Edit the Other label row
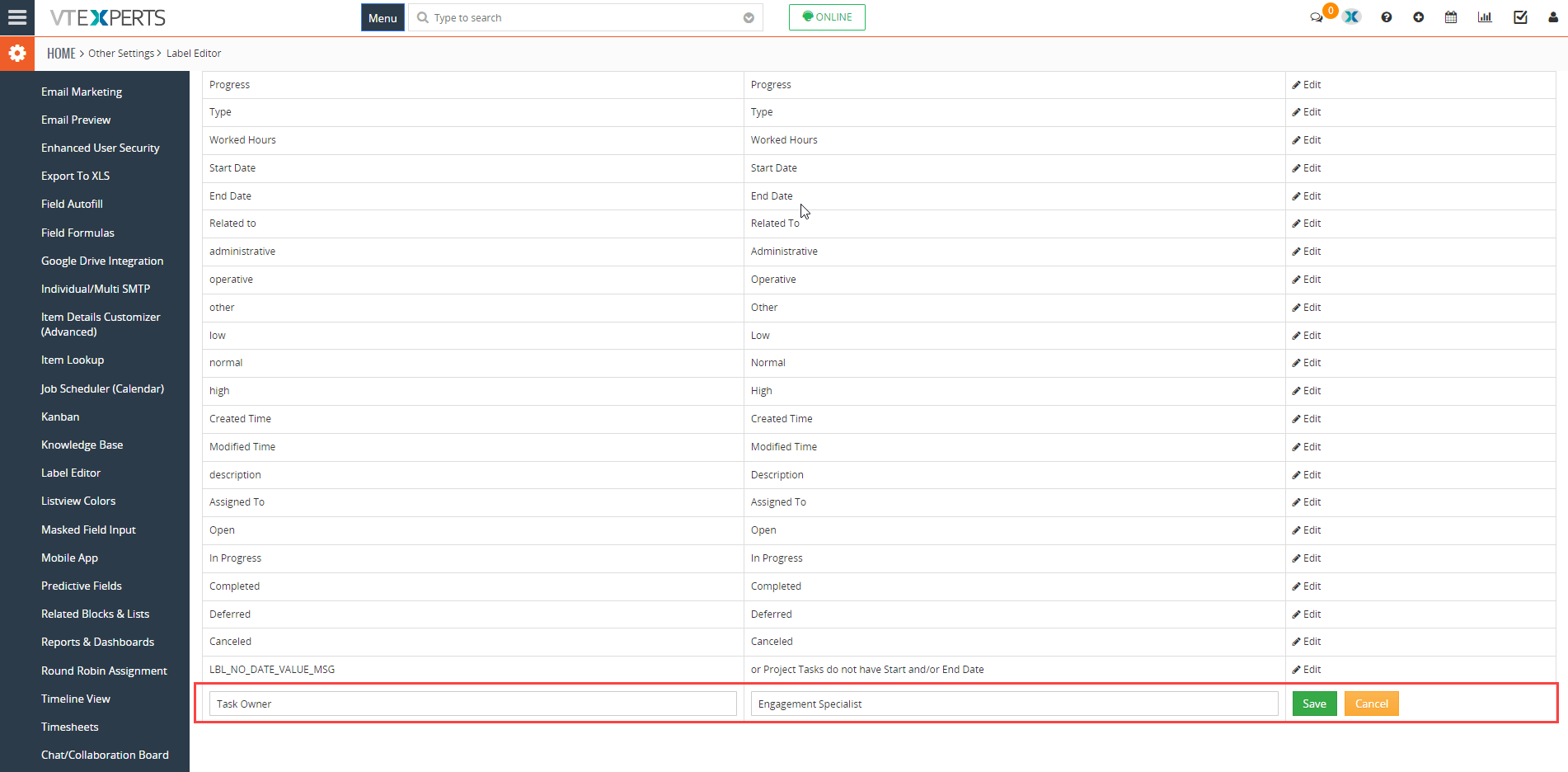1568x772 pixels. point(1307,308)
